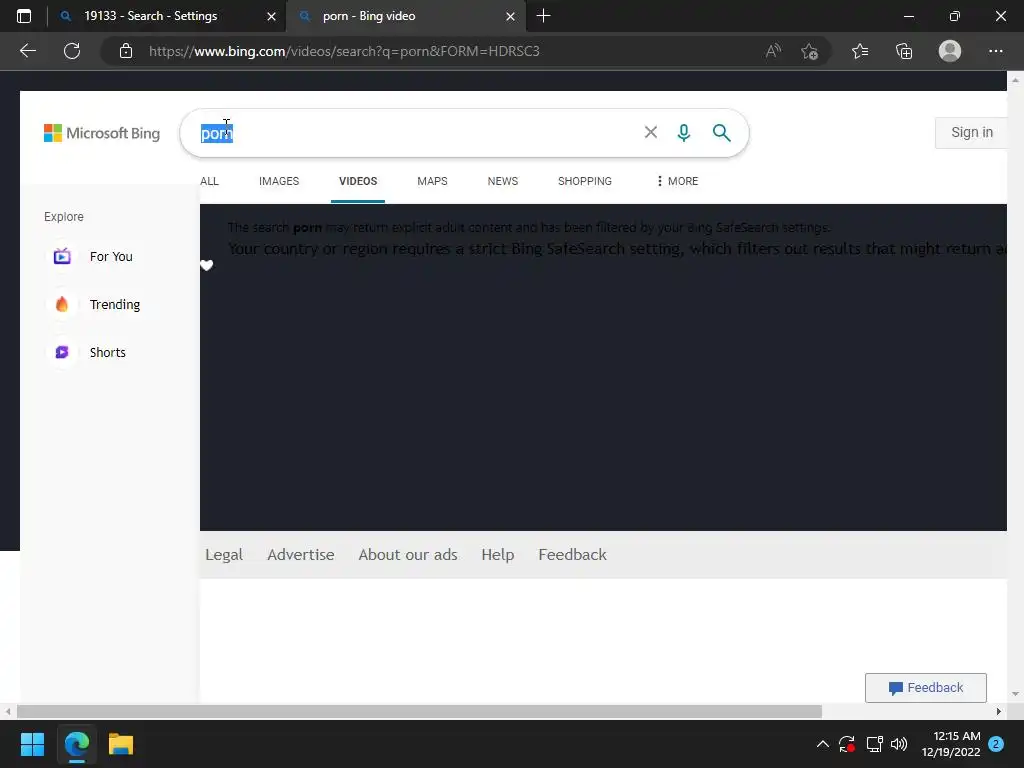The image size is (1024, 768).
Task: Click the horizontal scrollbar thumb
Action: tap(419, 711)
